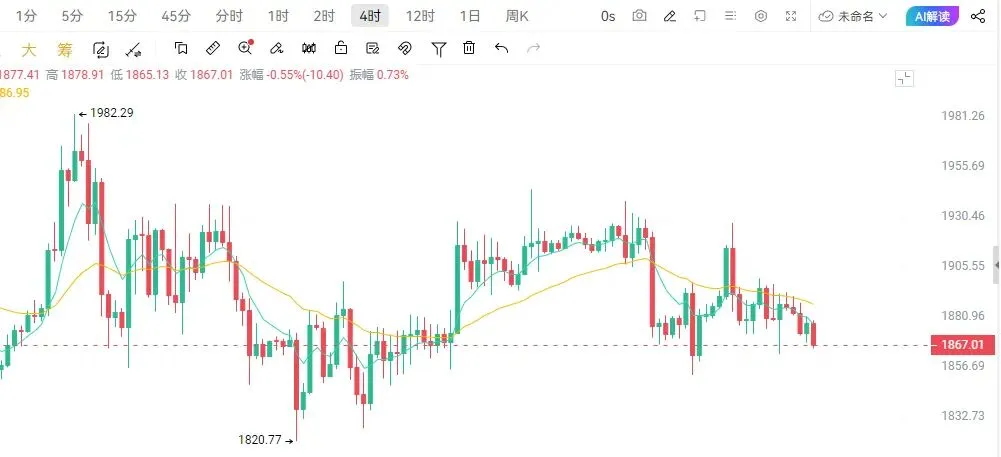1001x457 pixels.
Task: Open the AI解读 analysis button
Action: [932, 16]
